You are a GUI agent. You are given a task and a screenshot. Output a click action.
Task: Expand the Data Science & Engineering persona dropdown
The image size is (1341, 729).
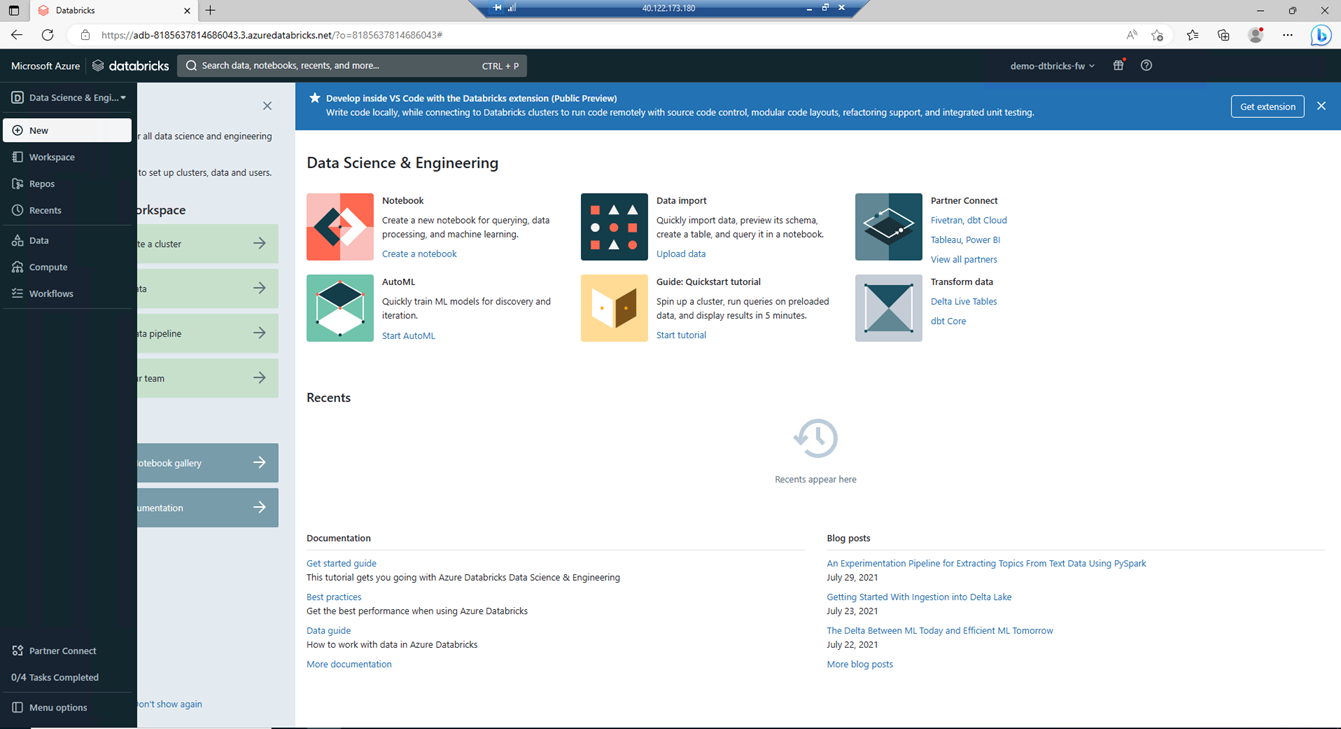point(68,98)
